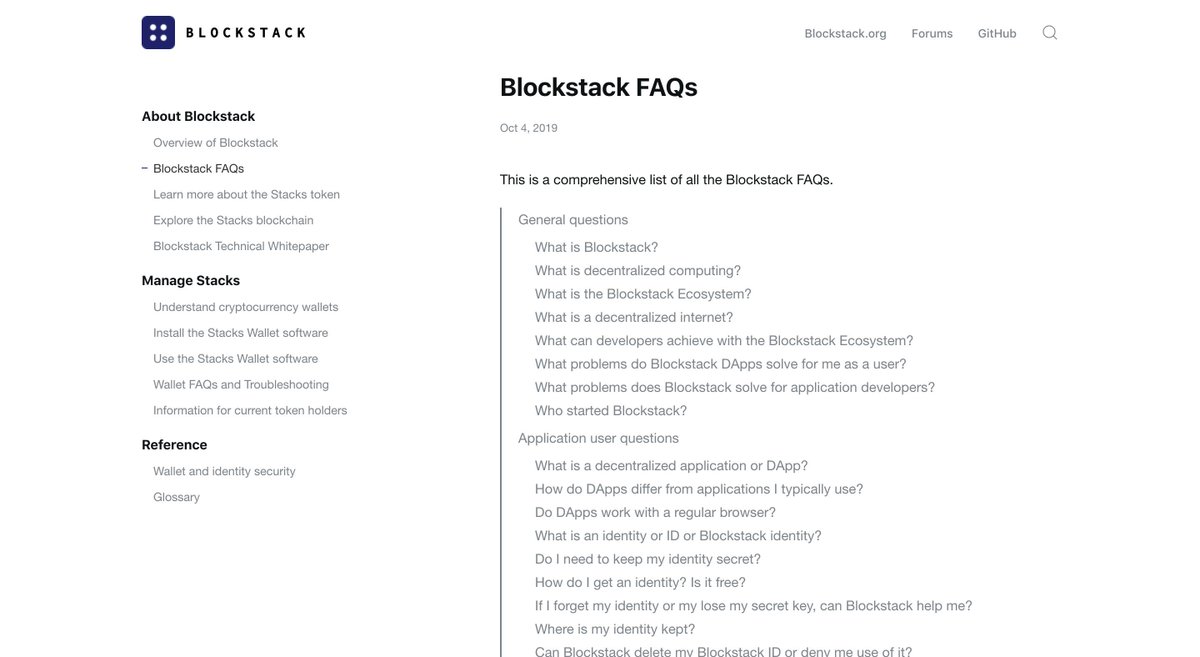Select Understand cryptocurrency wallets
Viewport: 1200px width, 657px height.
[245, 307]
